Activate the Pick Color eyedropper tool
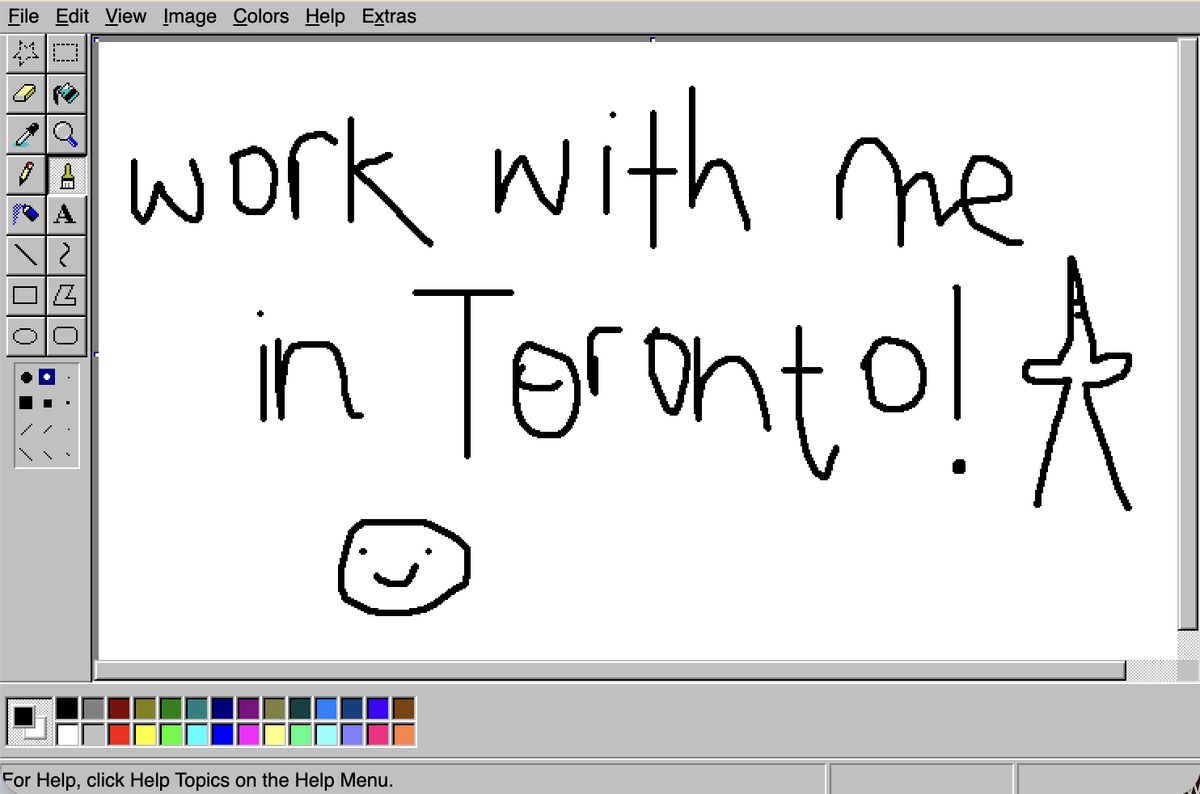Viewport: 1200px width, 794px height. [x=26, y=133]
